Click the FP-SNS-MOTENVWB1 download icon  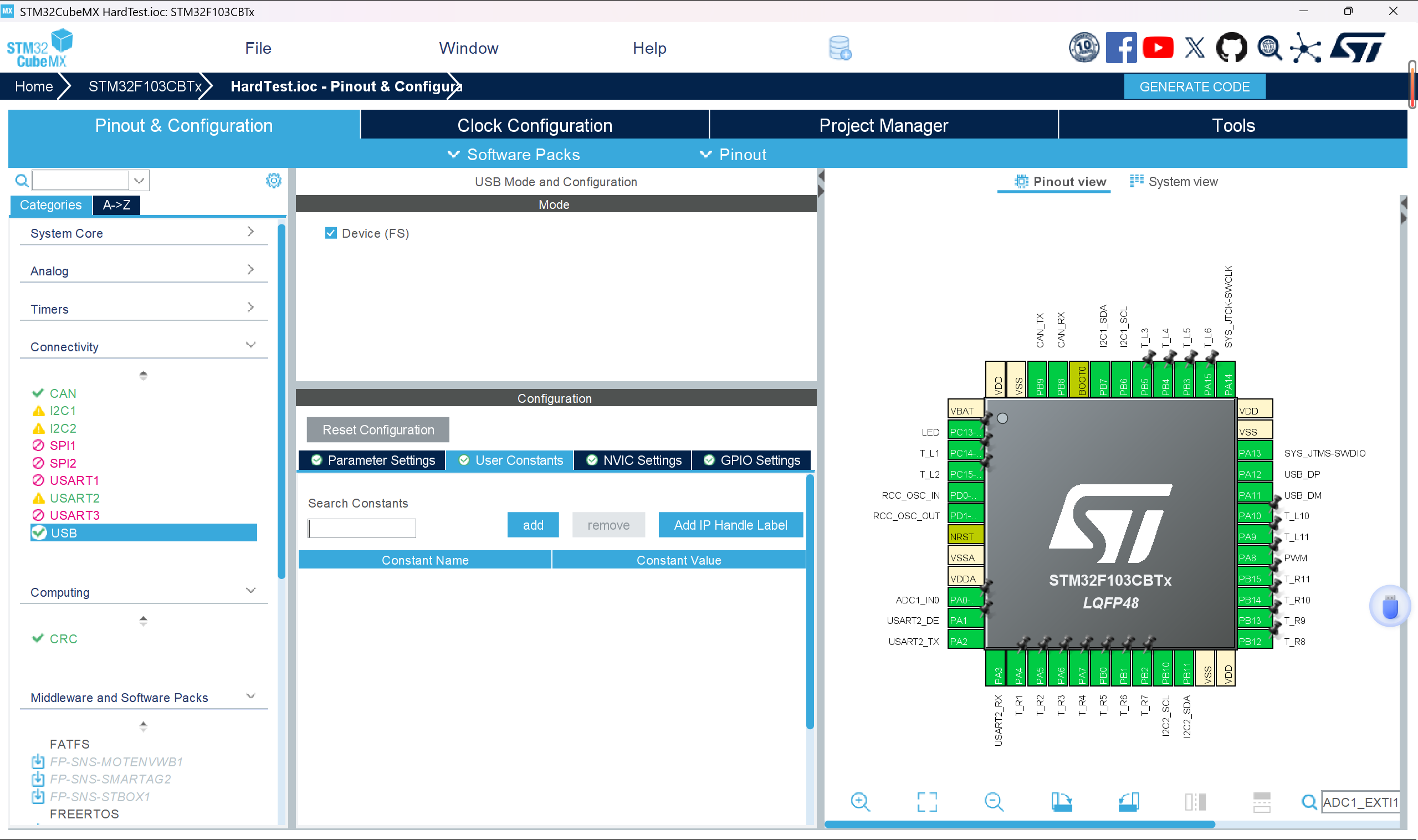click(38, 761)
